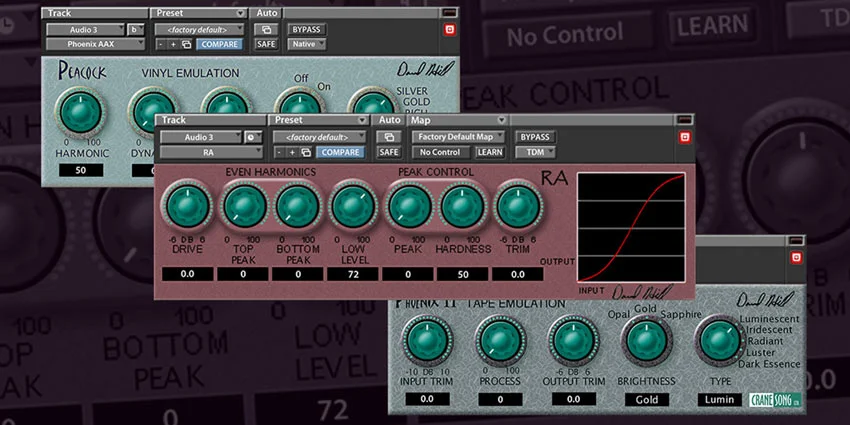Screen dimensions: 850x425
Task: Open insert position dropdown beside Audio 3 in RA
Action: 253,137
